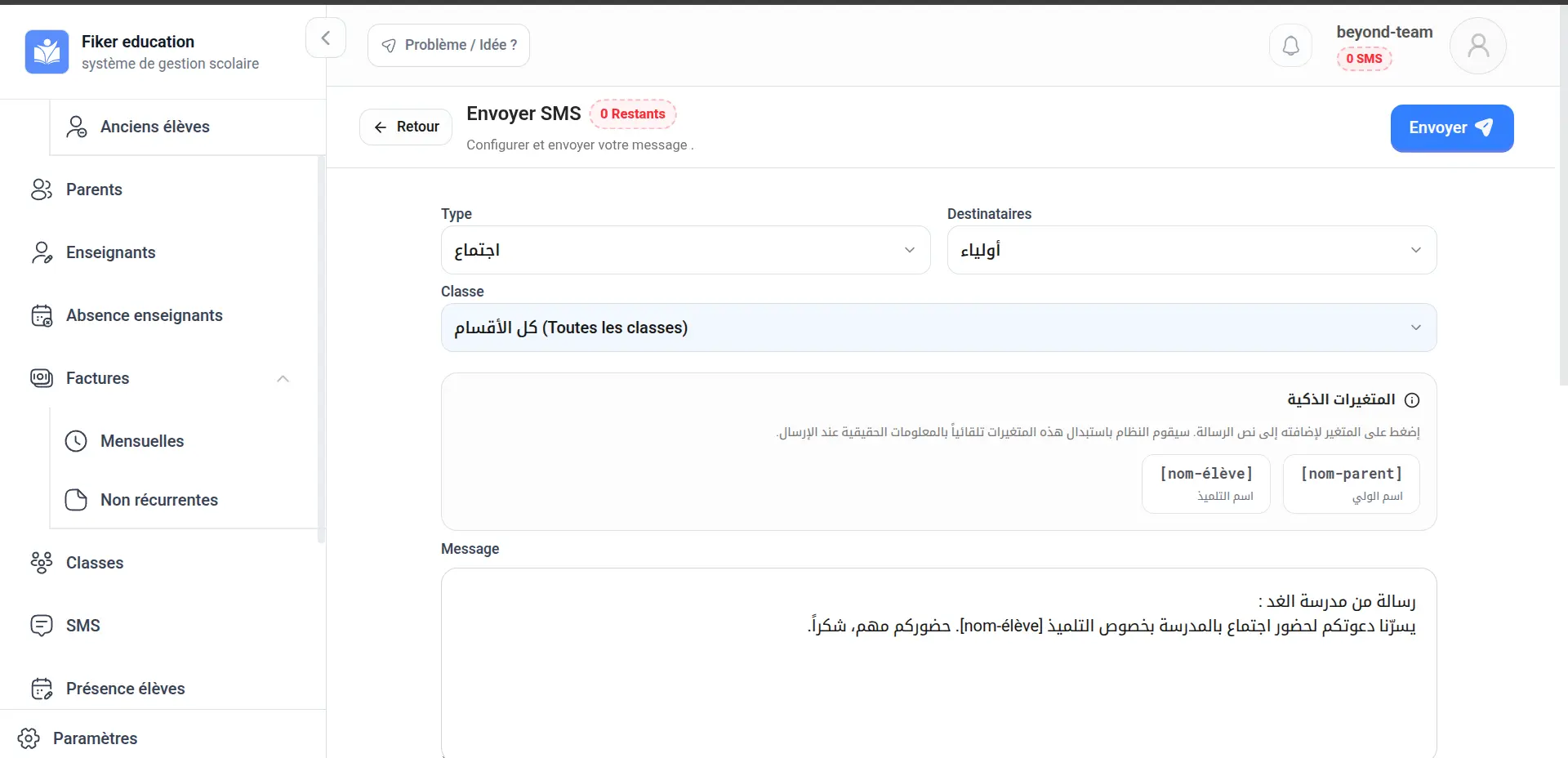The width and height of the screenshot is (1568, 758).
Task: Insert the [nom-élève] variable chip
Action: 1205,484
